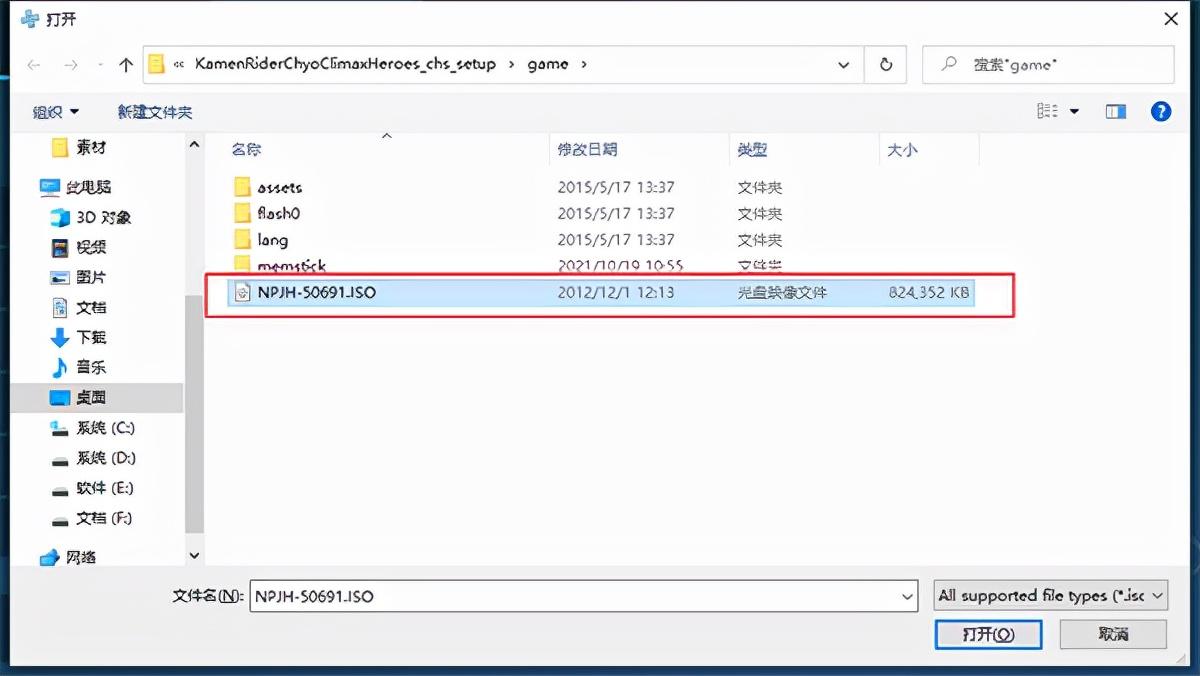Open the 组织 organize menu

[56, 112]
